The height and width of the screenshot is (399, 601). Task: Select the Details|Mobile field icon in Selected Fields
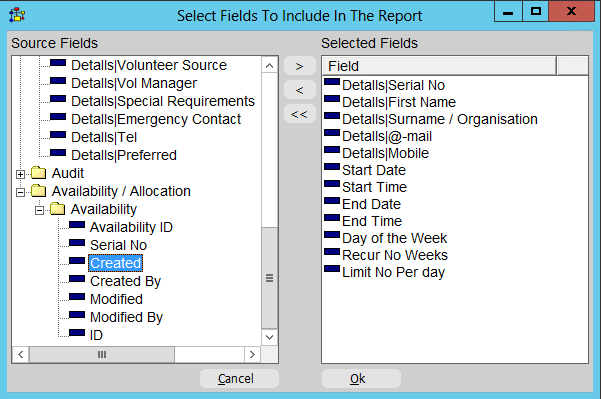click(332, 150)
